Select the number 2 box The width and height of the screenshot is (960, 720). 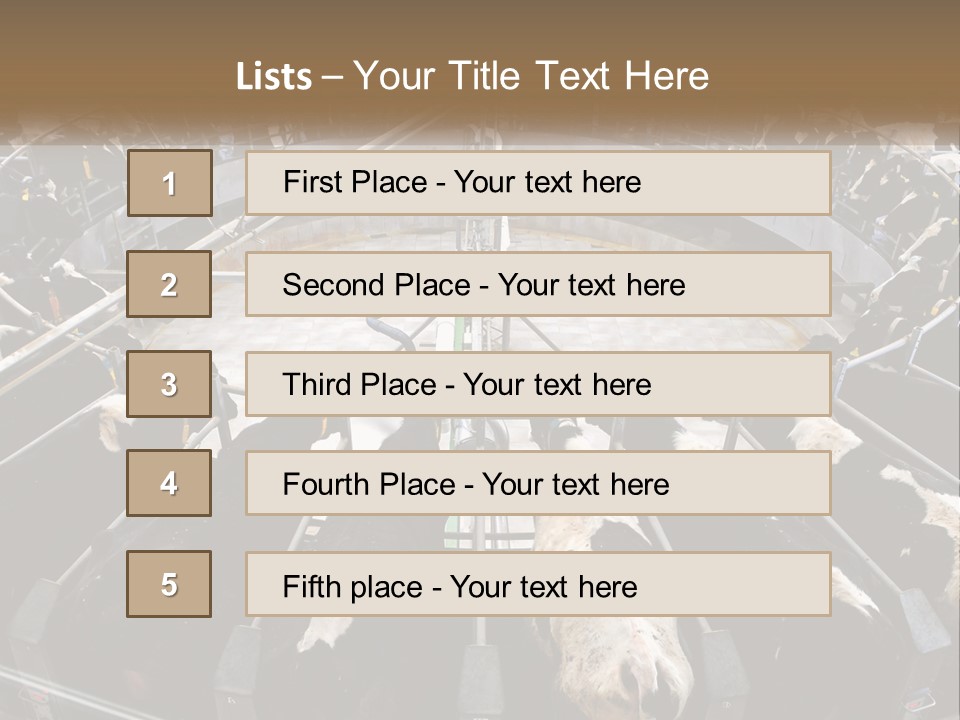(x=169, y=285)
